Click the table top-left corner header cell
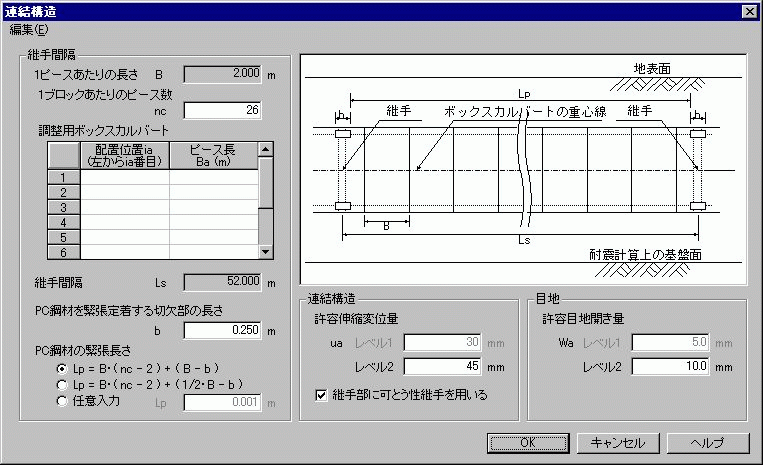Screen dimensions: 763x465 (64, 156)
